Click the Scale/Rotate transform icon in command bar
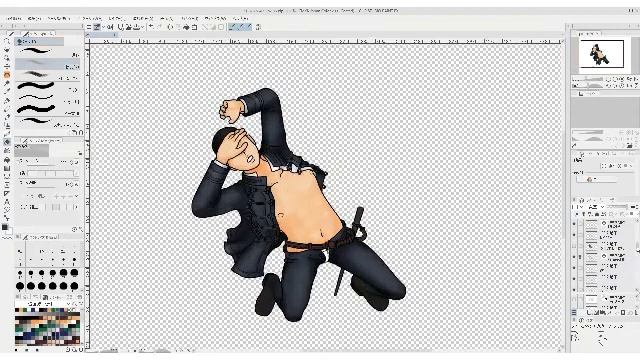Image resolution: width=640 pixels, height=360 pixels. click(195, 27)
